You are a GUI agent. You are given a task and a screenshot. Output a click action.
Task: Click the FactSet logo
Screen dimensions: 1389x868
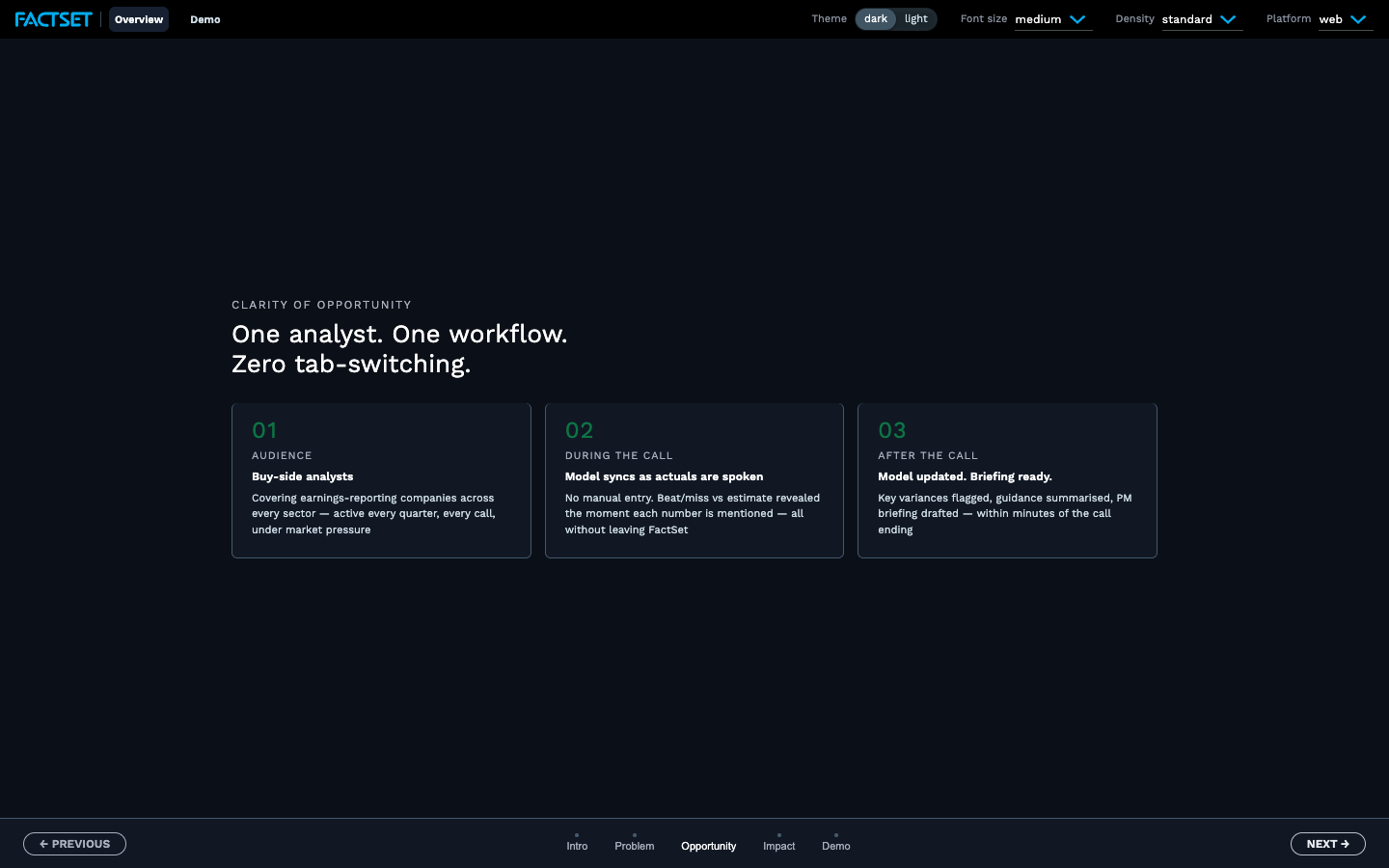tap(54, 19)
